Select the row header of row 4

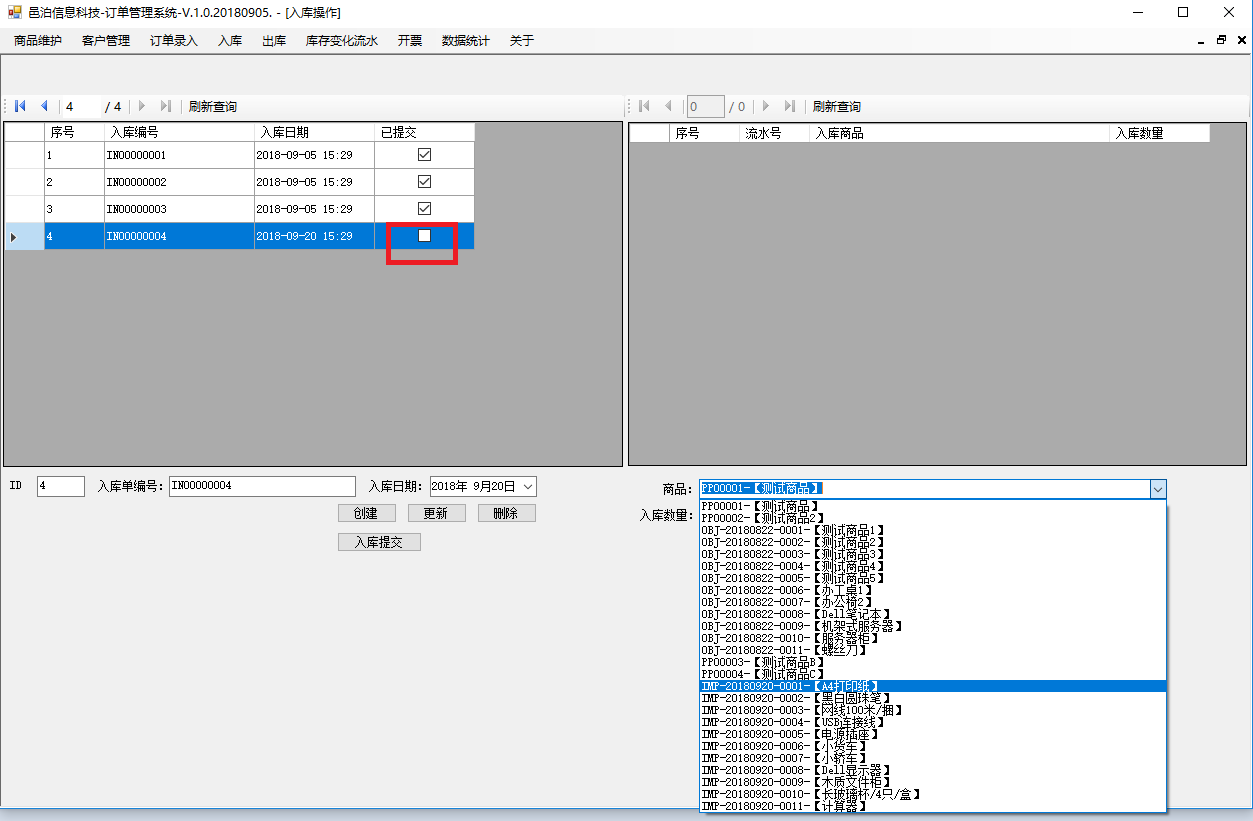point(24,236)
